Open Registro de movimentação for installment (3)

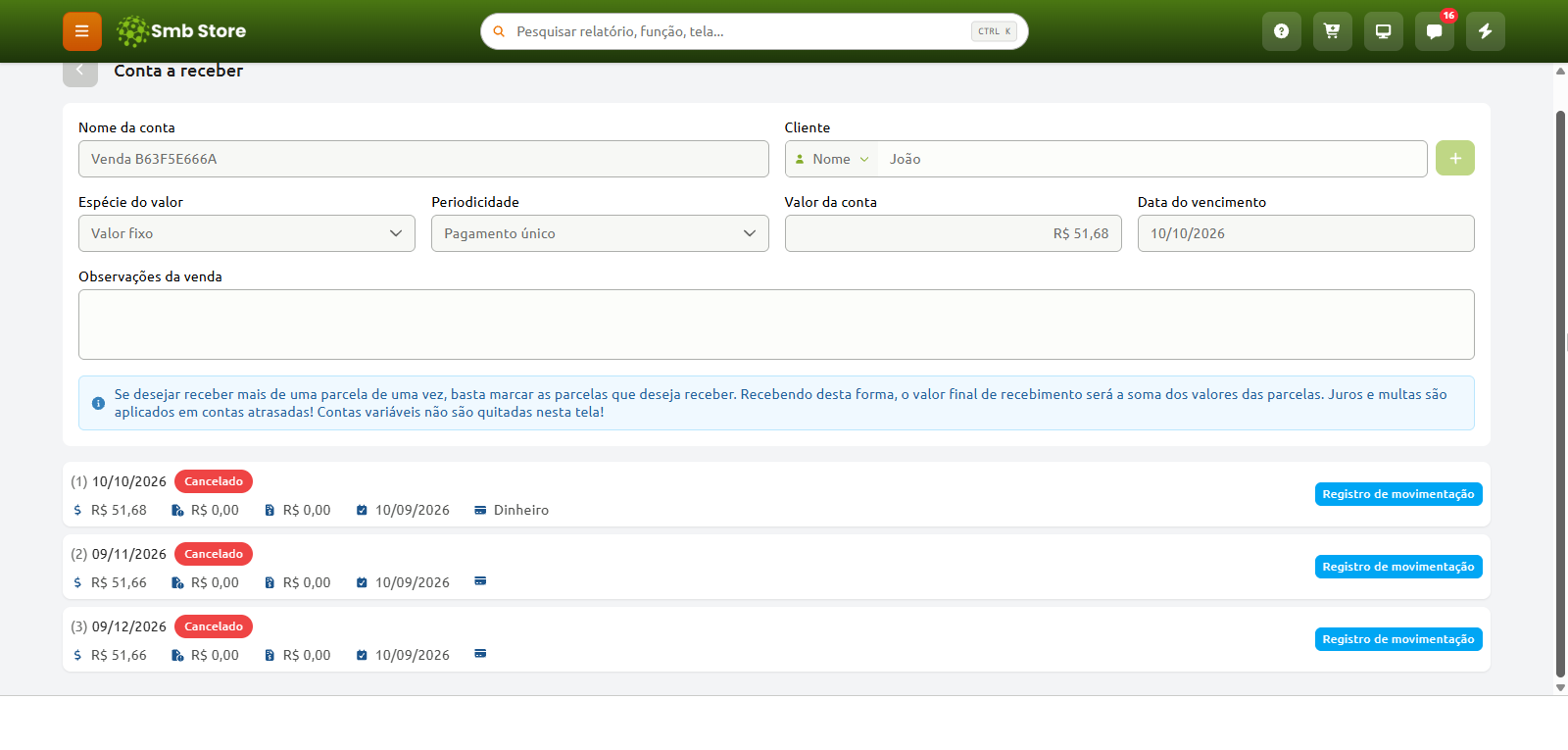(x=1398, y=639)
